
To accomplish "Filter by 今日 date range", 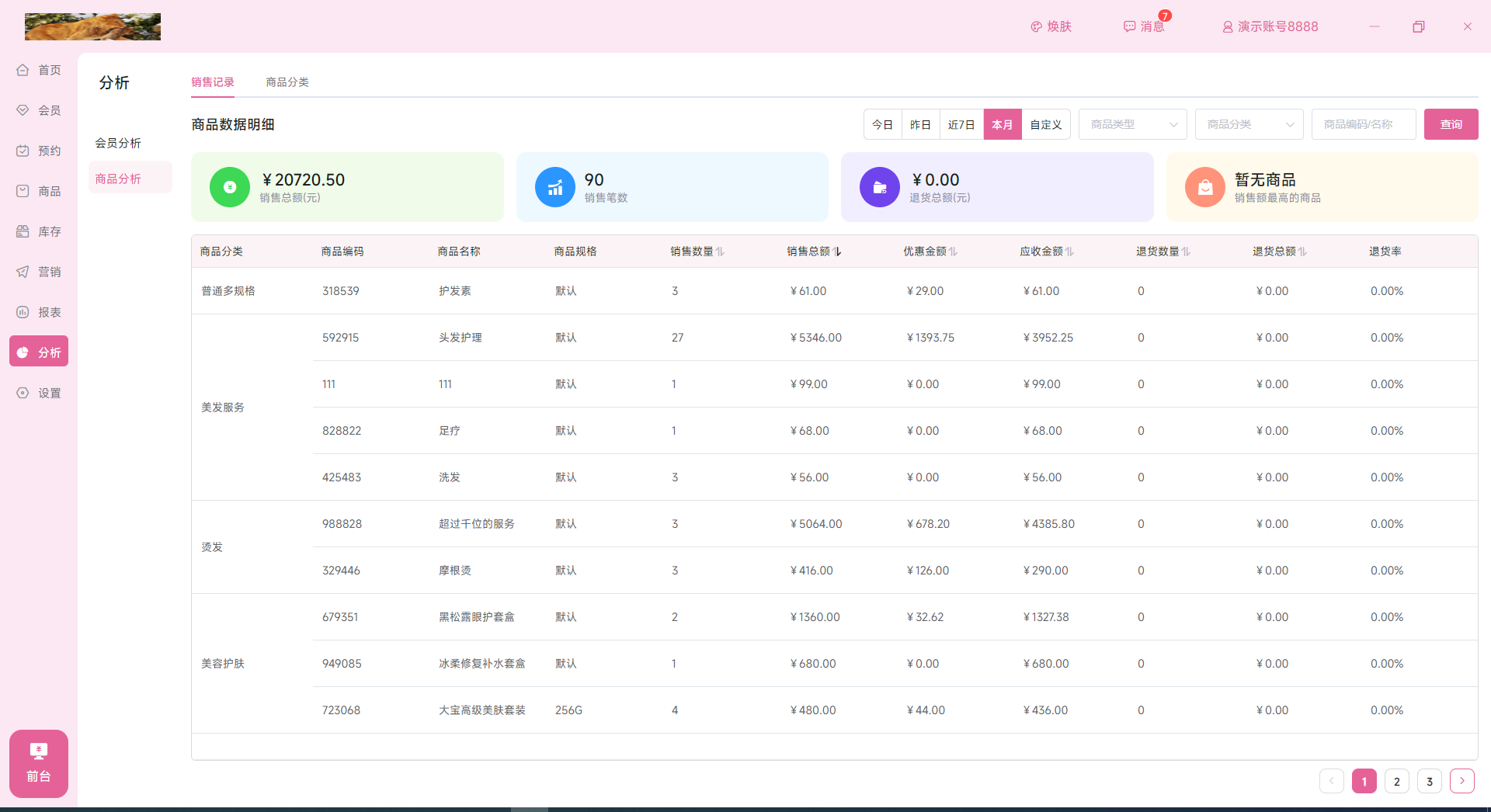I will pyautogui.click(x=882, y=124).
